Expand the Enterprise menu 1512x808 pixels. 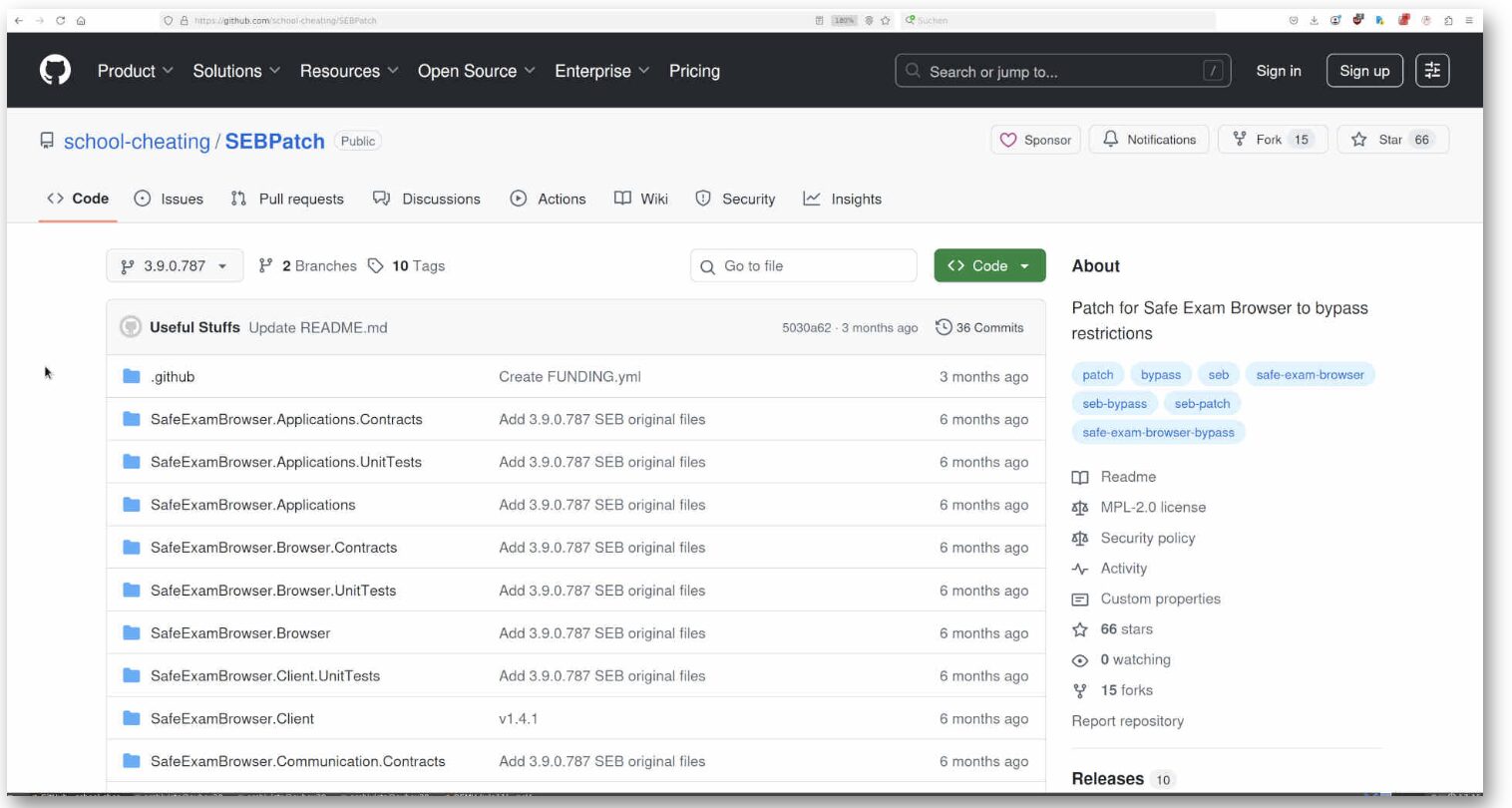click(602, 71)
